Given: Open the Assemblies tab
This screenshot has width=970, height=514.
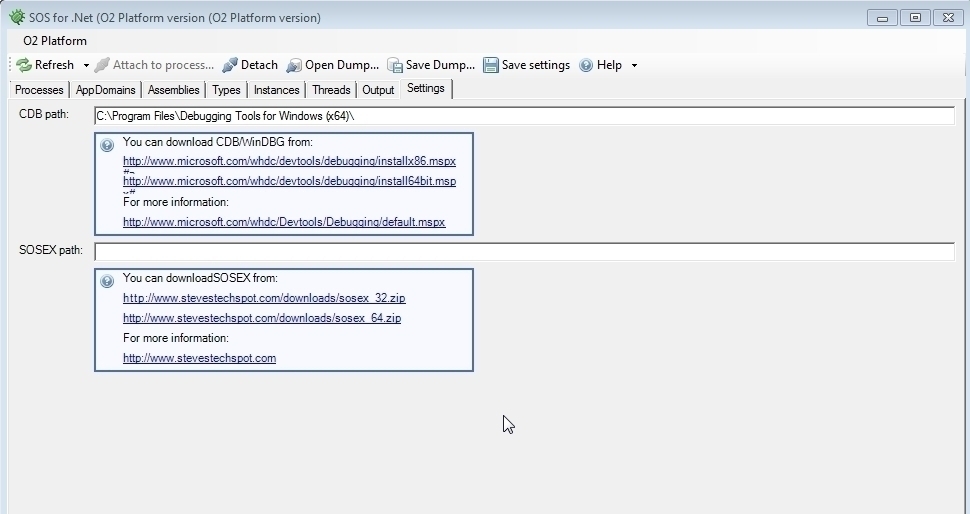Looking at the screenshot, I should tap(174, 90).
